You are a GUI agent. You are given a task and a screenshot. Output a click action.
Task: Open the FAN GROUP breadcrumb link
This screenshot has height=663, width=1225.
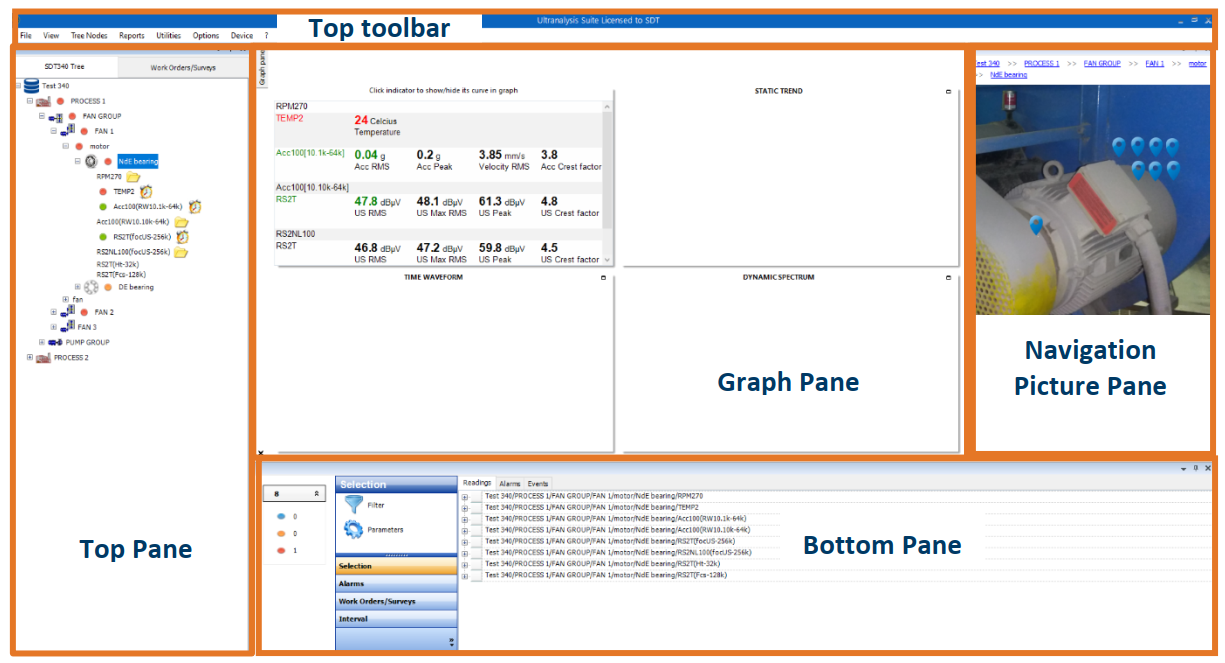[x=1101, y=62]
